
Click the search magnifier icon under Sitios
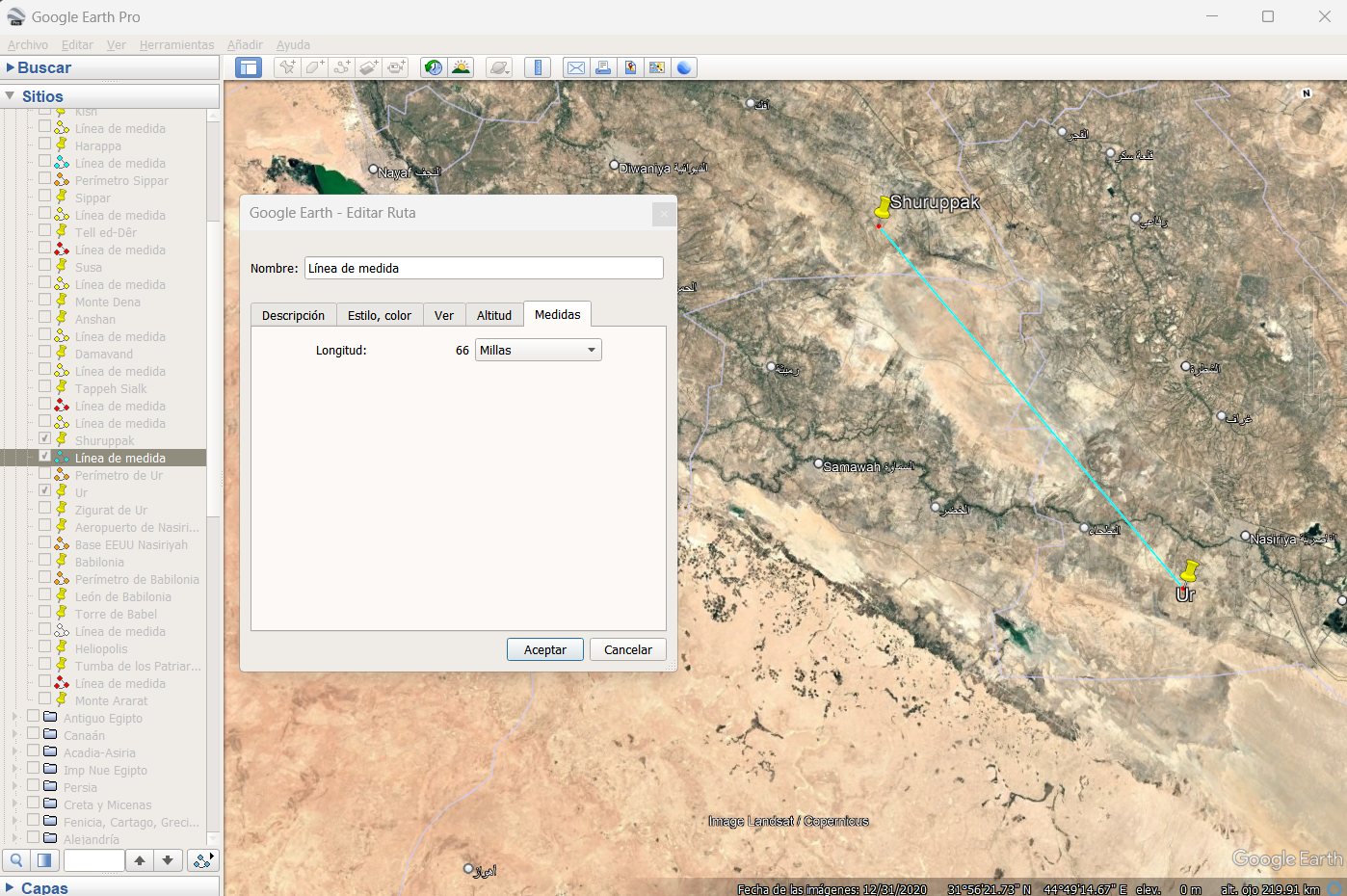(16, 860)
